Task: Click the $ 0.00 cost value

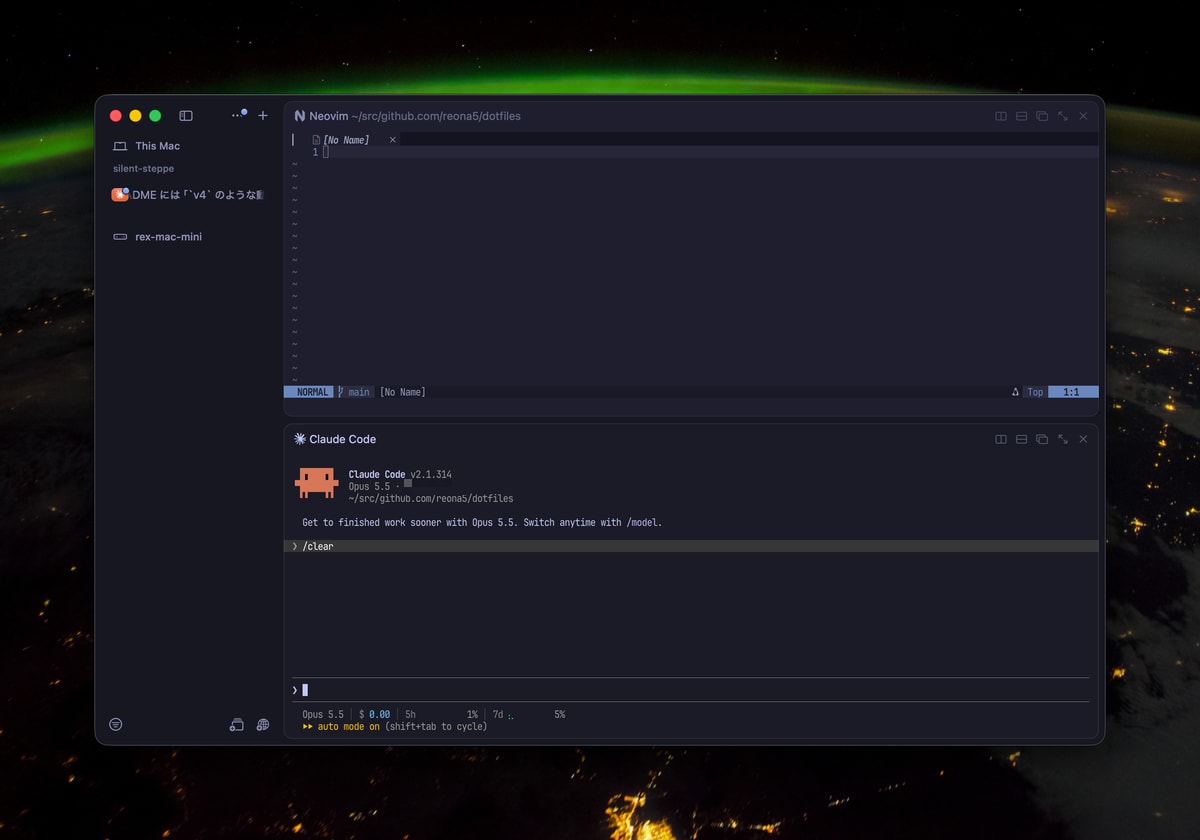Action: (375, 715)
